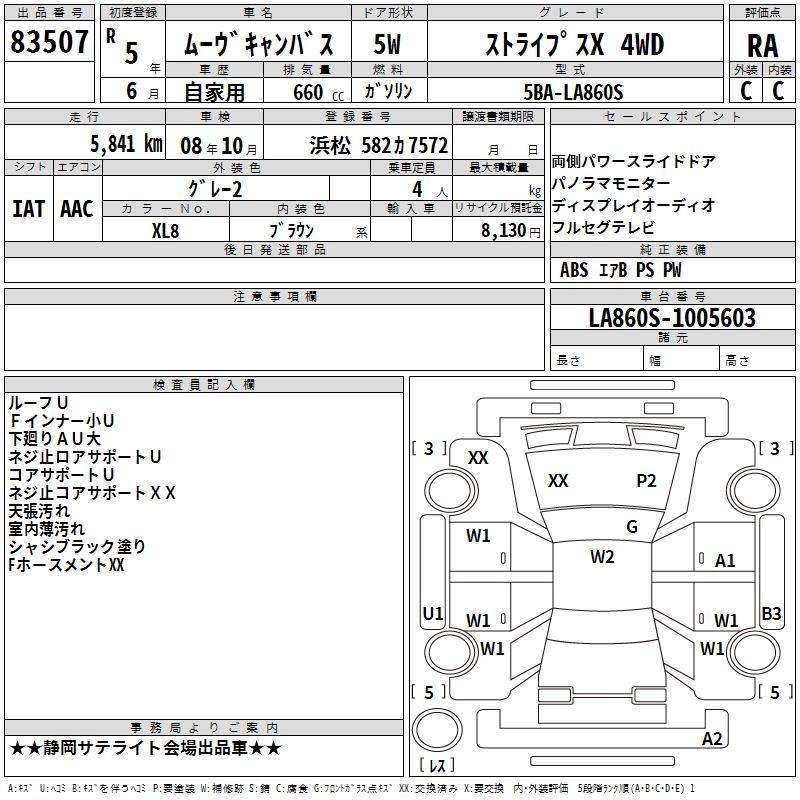
Task: Click the G mark on the windshield
Action: [632, 527]
